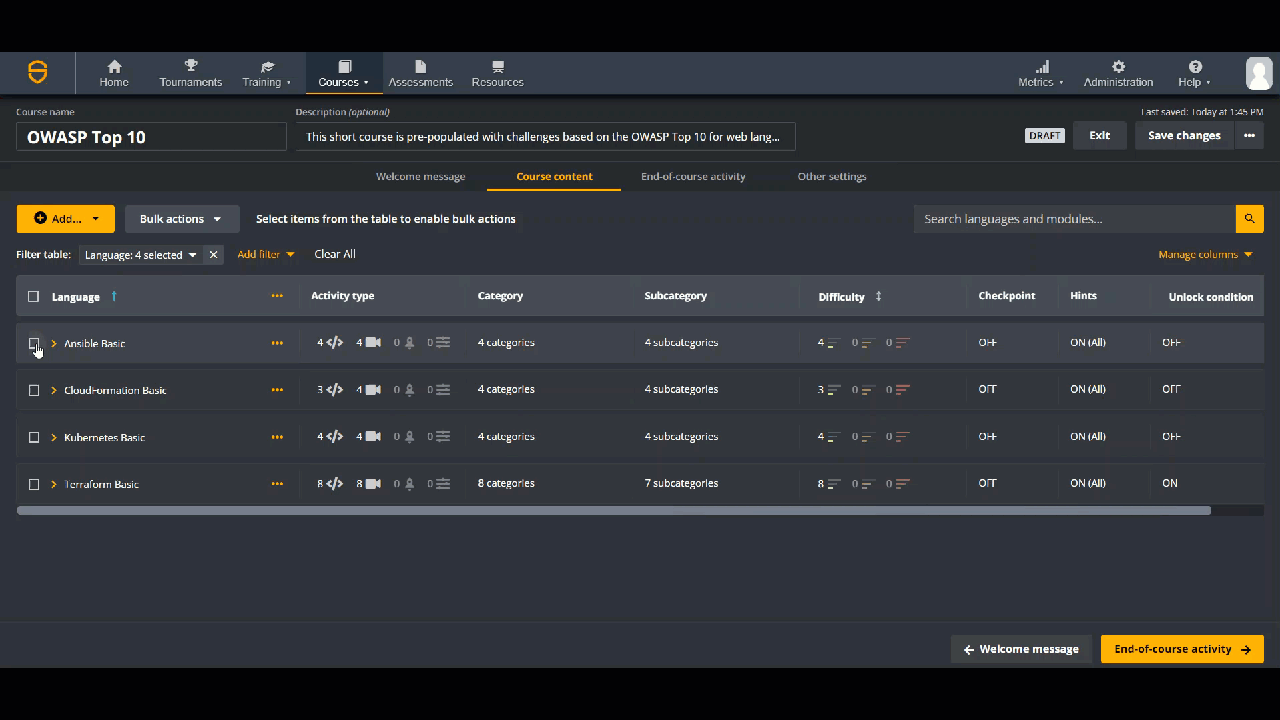Click the list icon in CloudFormation row
1280x720 pixels.
[442, 389]
